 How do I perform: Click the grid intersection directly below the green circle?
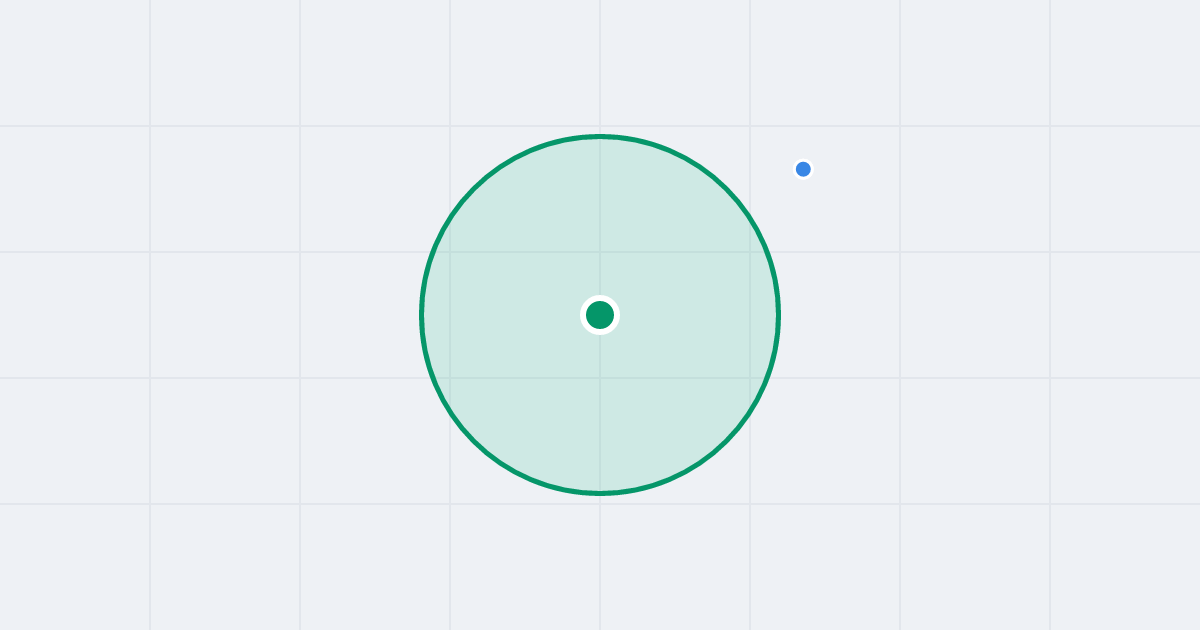[600, 504]
